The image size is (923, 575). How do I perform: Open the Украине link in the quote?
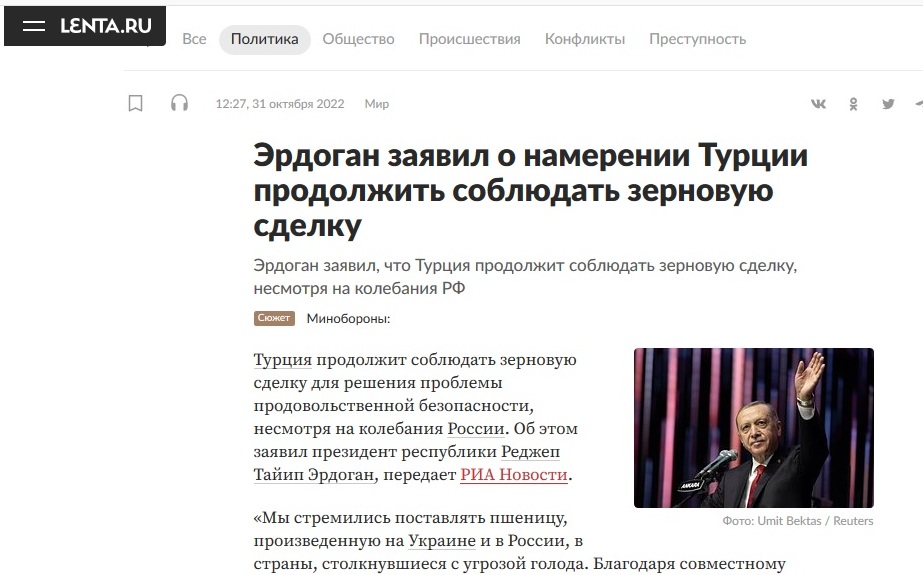[442, 540]
